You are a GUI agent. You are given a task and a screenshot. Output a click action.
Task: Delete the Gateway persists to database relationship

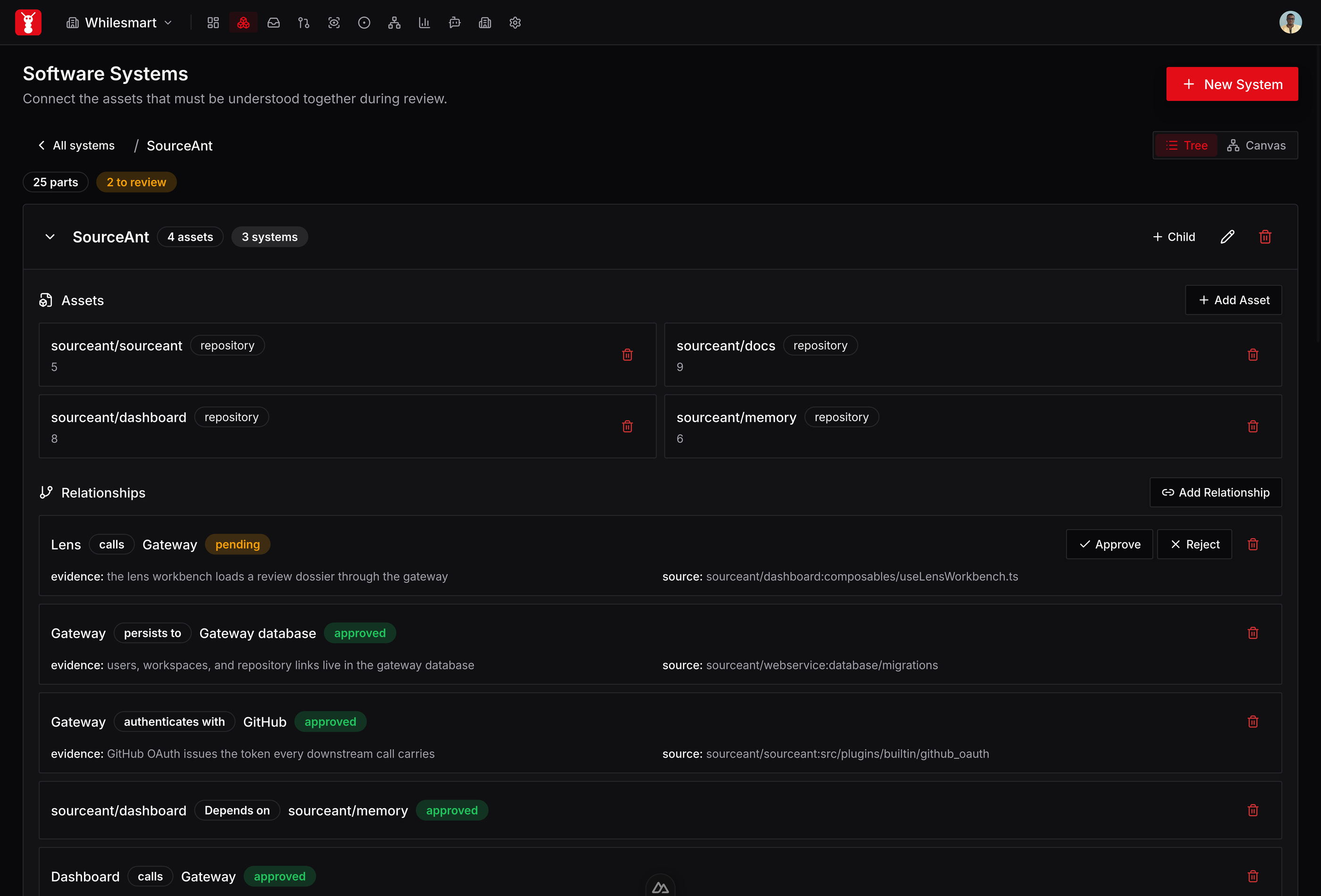pyautogui.click(x=1253, y=633)
